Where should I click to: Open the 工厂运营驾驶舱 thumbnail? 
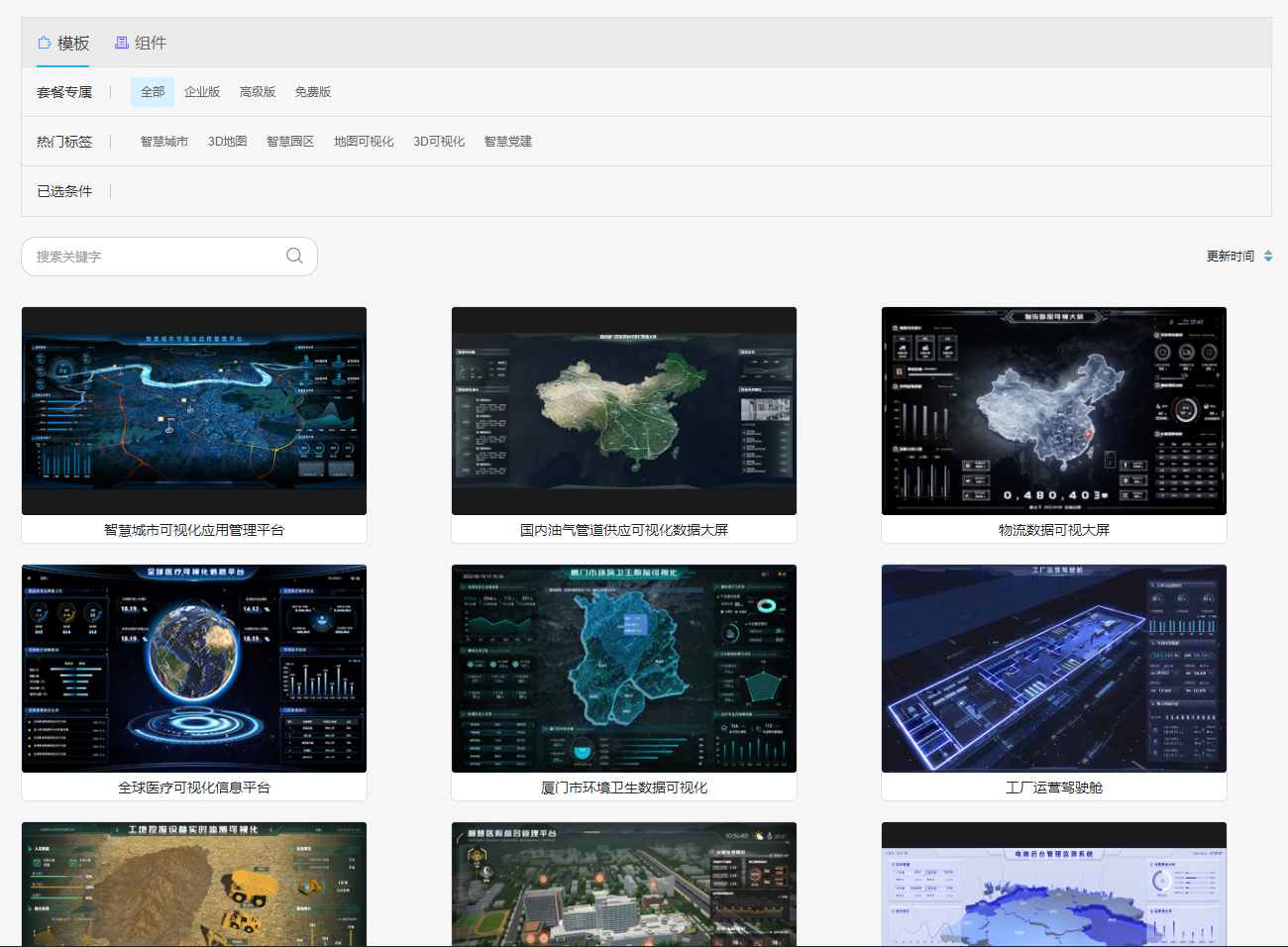tap(1054, 669)
